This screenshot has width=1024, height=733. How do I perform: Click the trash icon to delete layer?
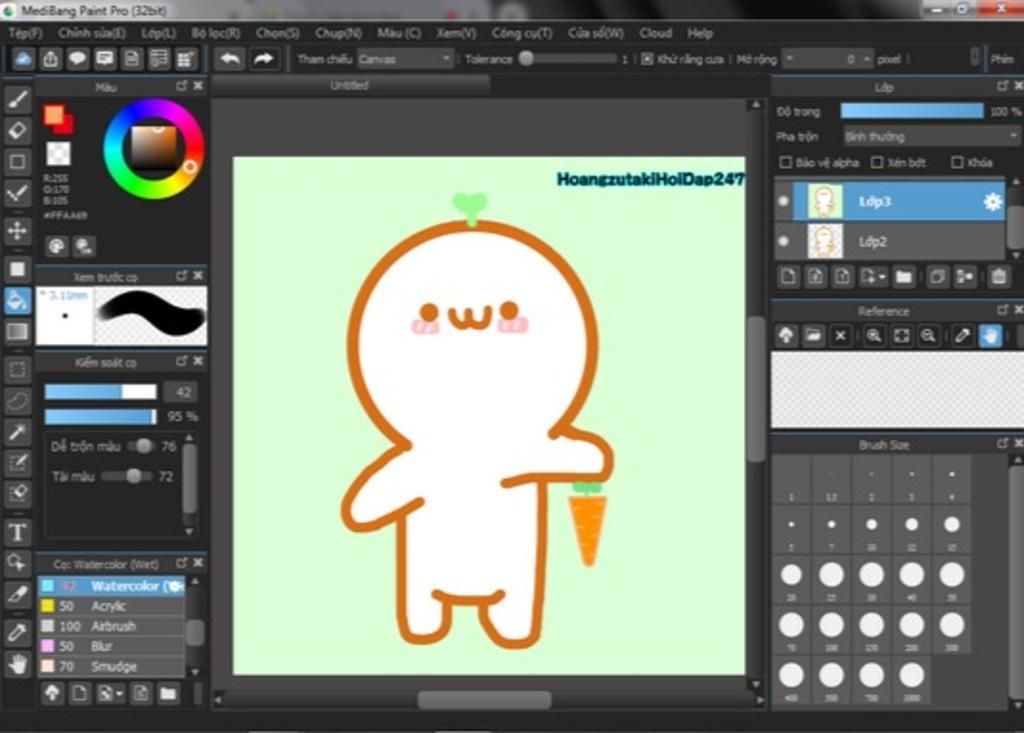click(999, 277)
